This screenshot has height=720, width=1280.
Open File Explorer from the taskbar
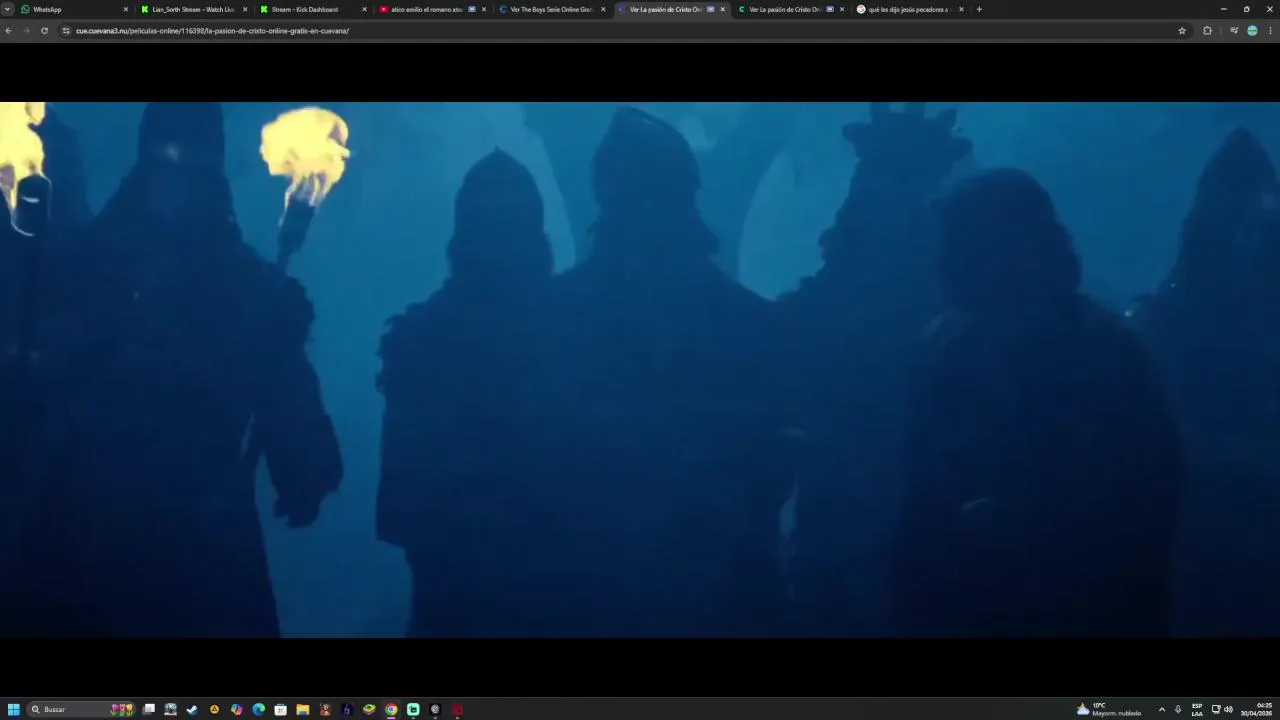(303, 709)
